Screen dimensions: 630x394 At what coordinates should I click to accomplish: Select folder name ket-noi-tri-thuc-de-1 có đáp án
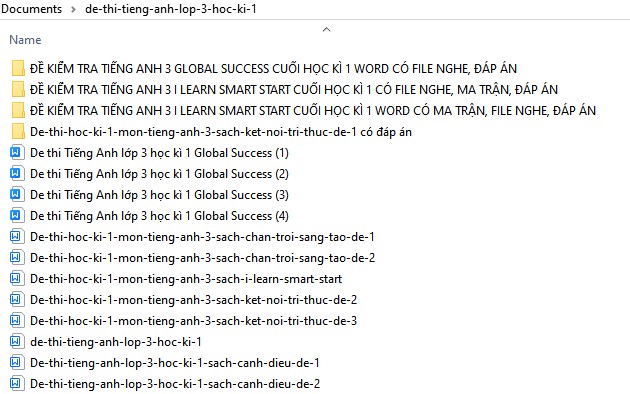click(x=221, y=132)
